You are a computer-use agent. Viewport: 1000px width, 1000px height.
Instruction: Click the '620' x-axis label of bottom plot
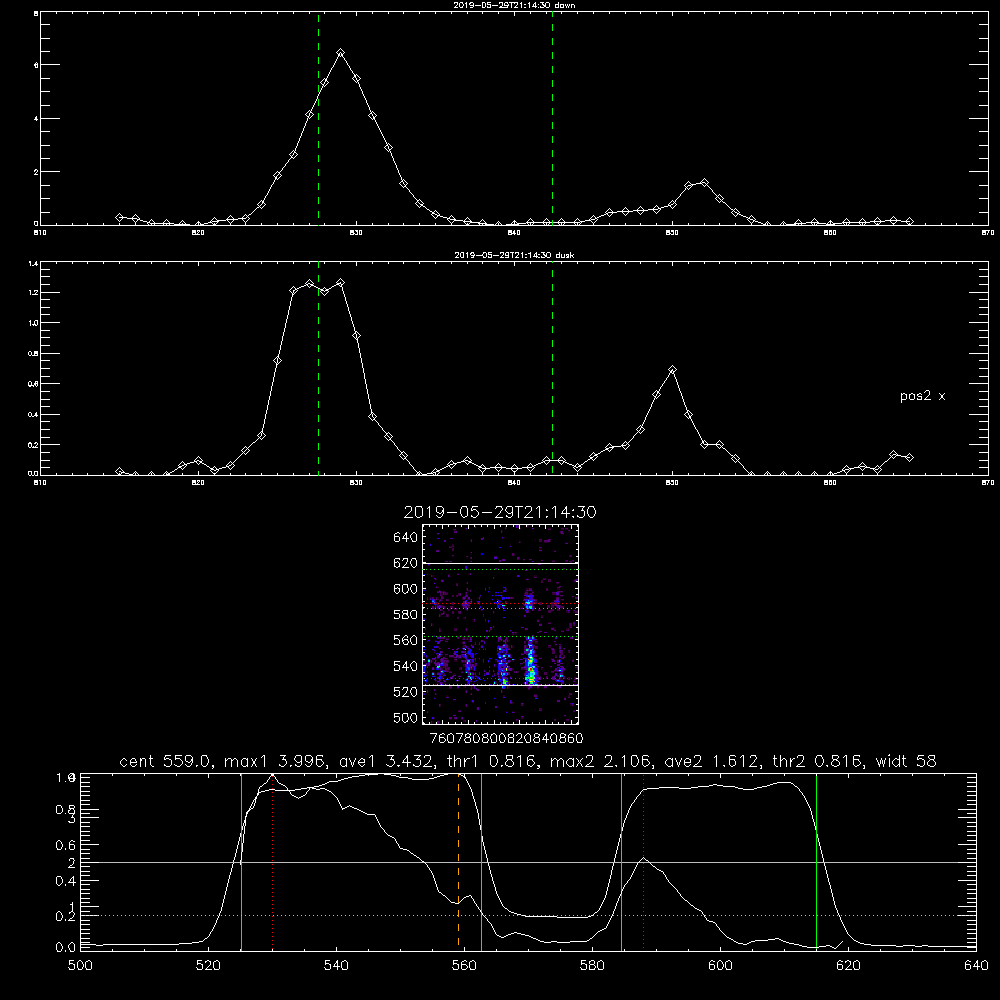click(x=849, y=966)
